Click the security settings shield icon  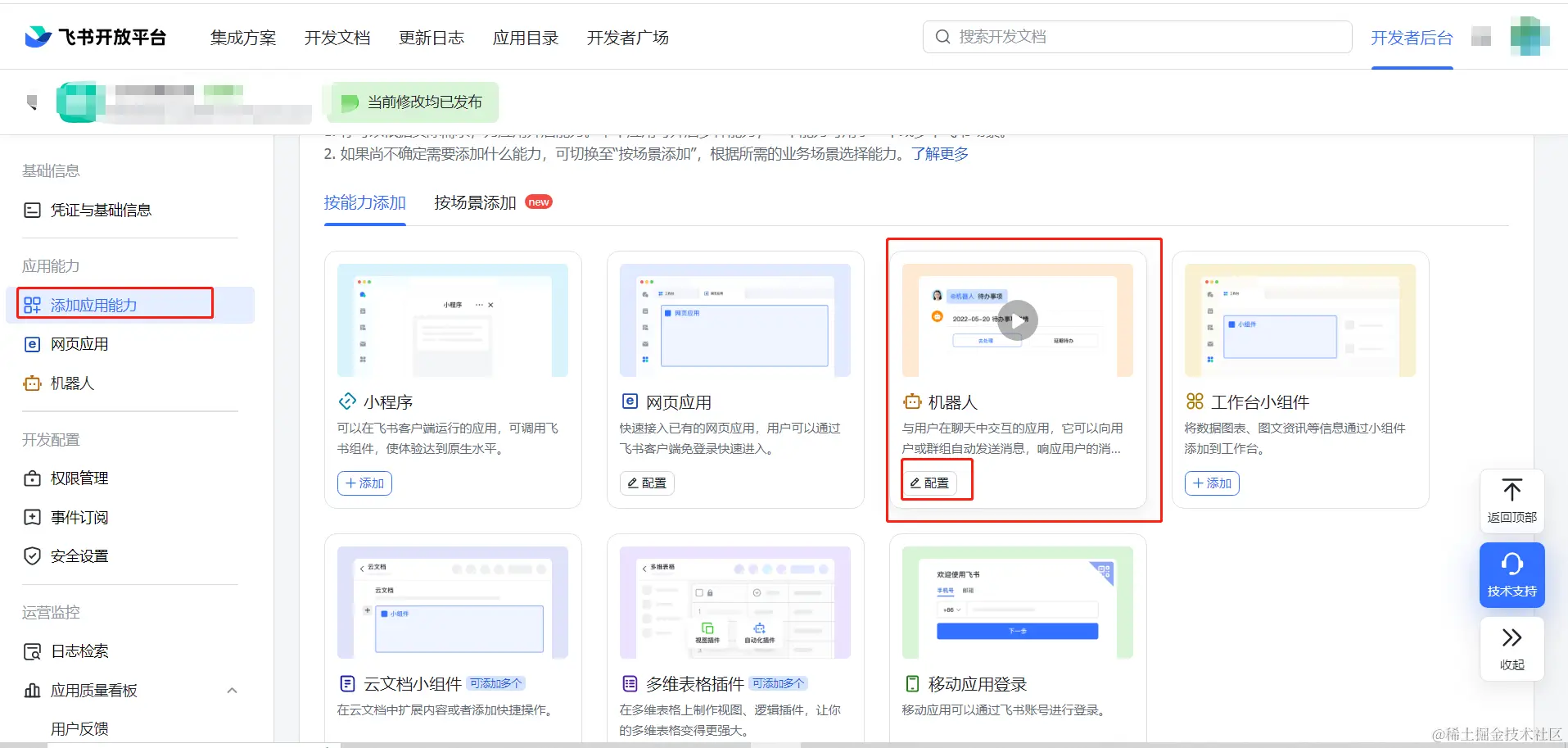pyautogui.click(x=32, y=556)
